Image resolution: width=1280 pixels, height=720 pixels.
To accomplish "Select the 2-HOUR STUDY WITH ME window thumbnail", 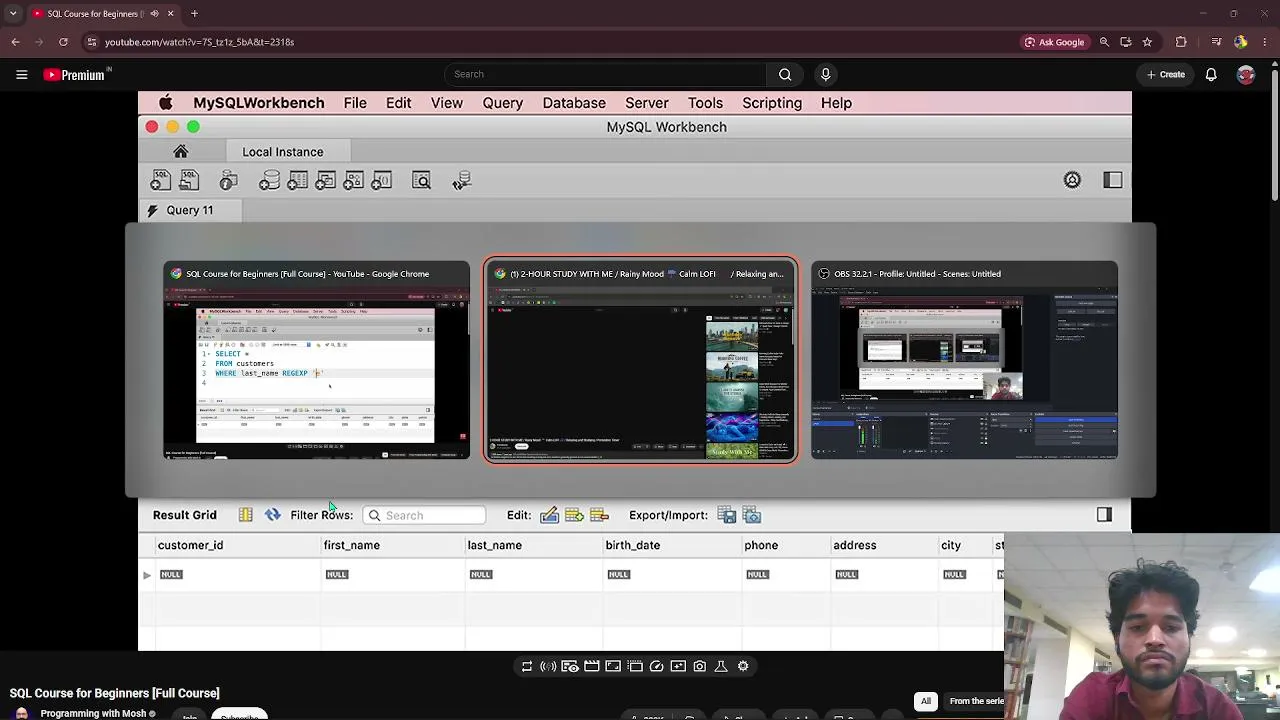I will click(x=641, y=360).
